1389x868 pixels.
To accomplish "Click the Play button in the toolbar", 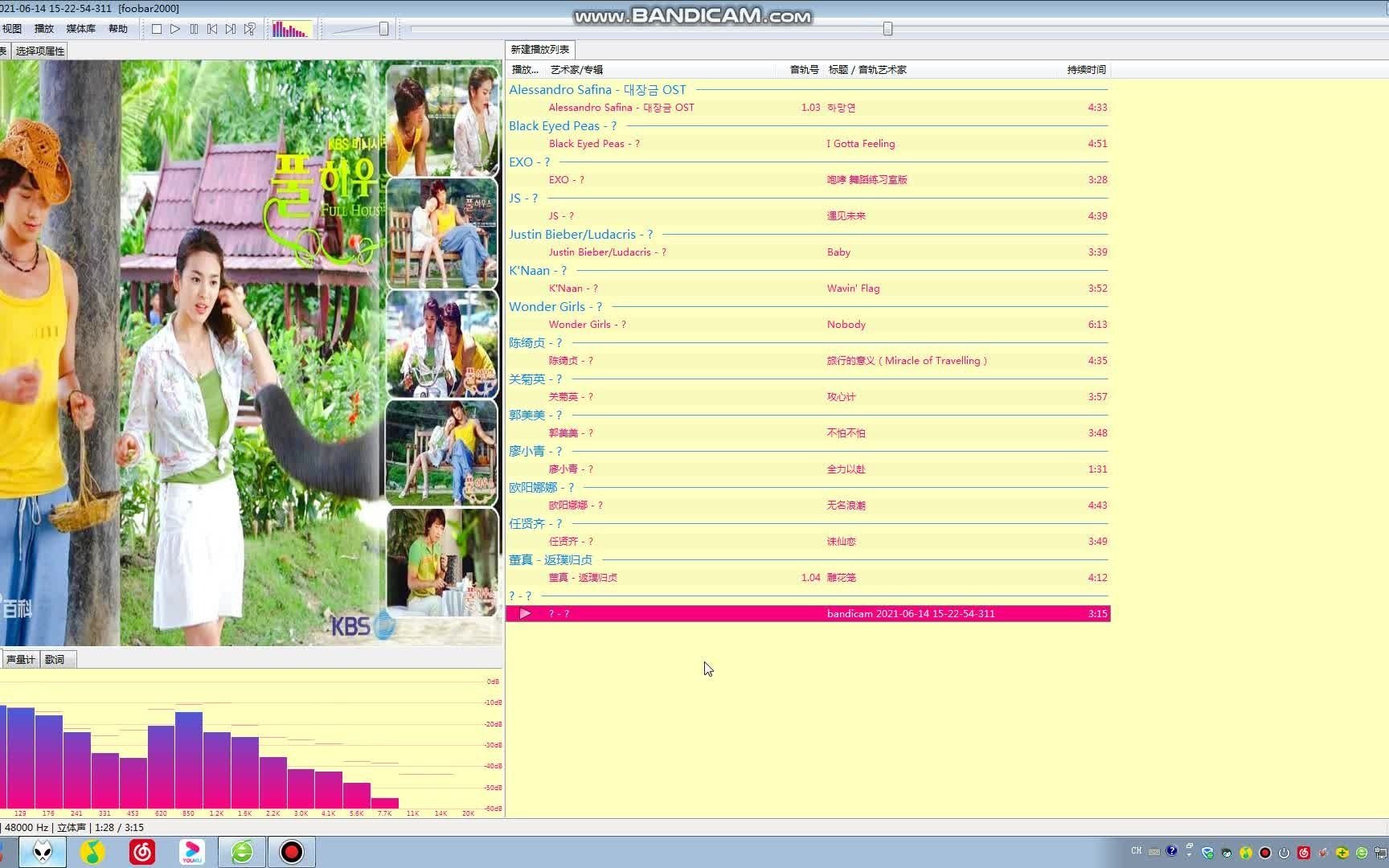I will (x=175, y=29).
